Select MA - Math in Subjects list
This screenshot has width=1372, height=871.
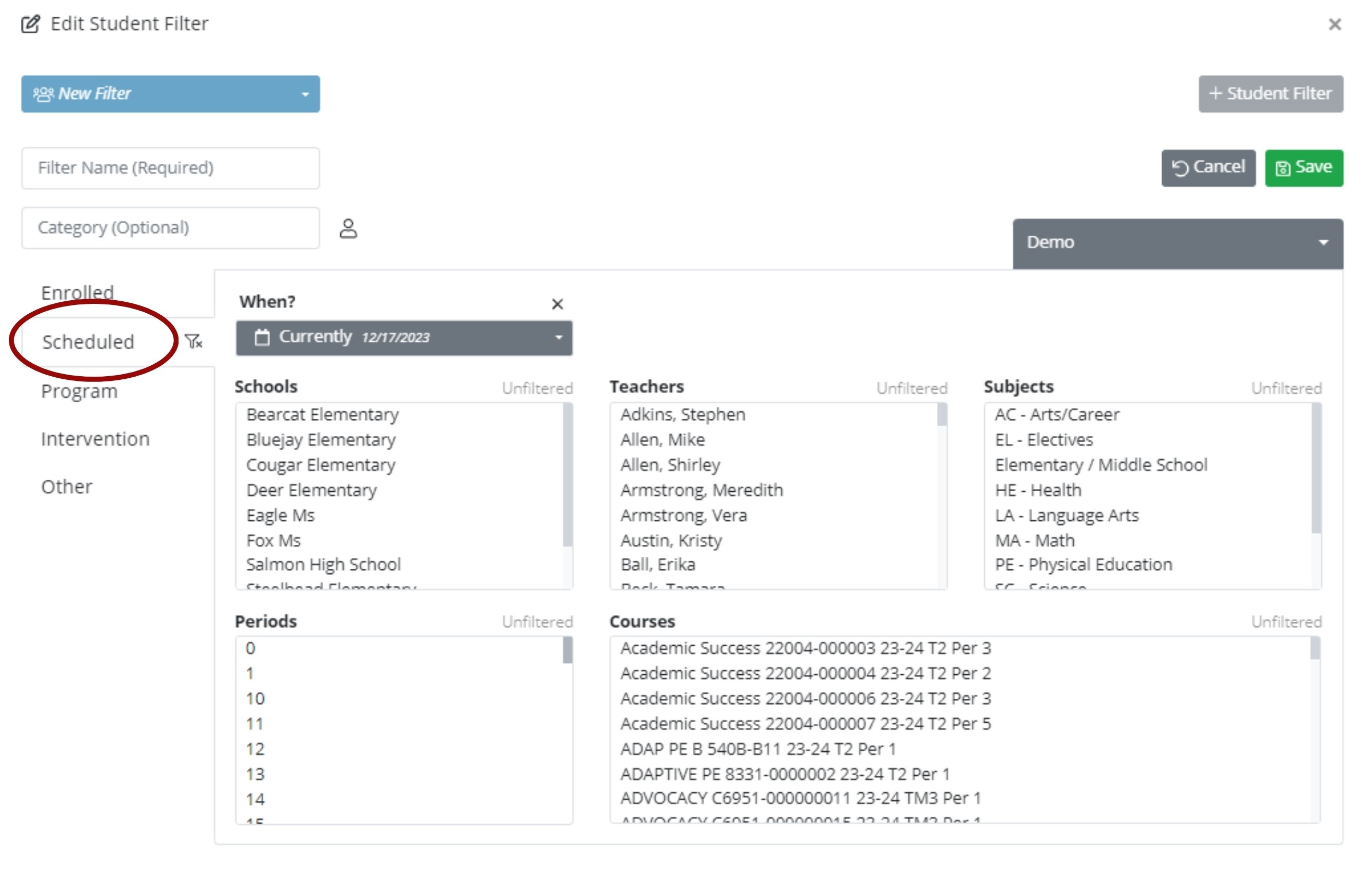click(1035, 541)
